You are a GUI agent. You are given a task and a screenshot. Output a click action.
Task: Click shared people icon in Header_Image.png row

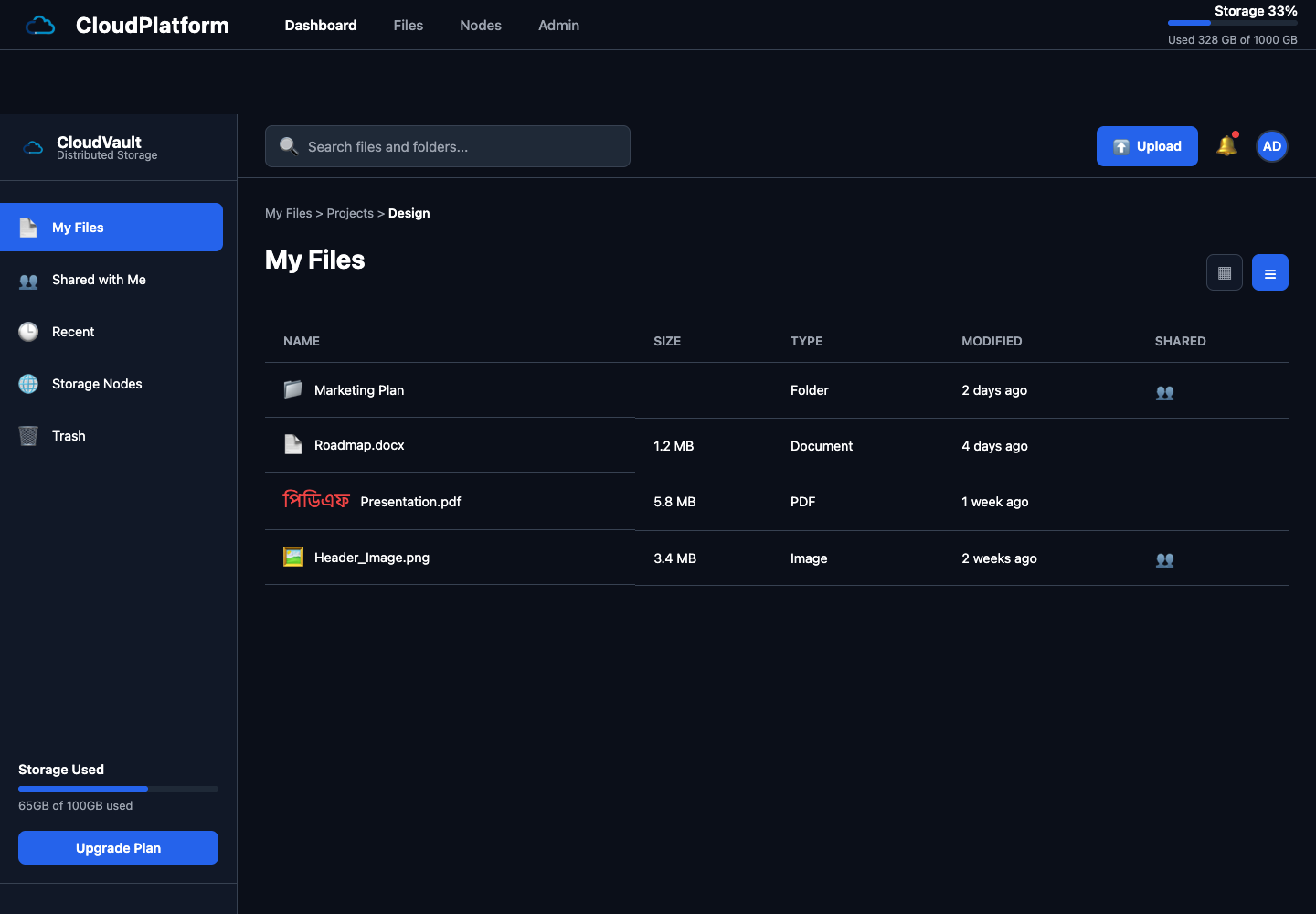[x=1164, y=559]
